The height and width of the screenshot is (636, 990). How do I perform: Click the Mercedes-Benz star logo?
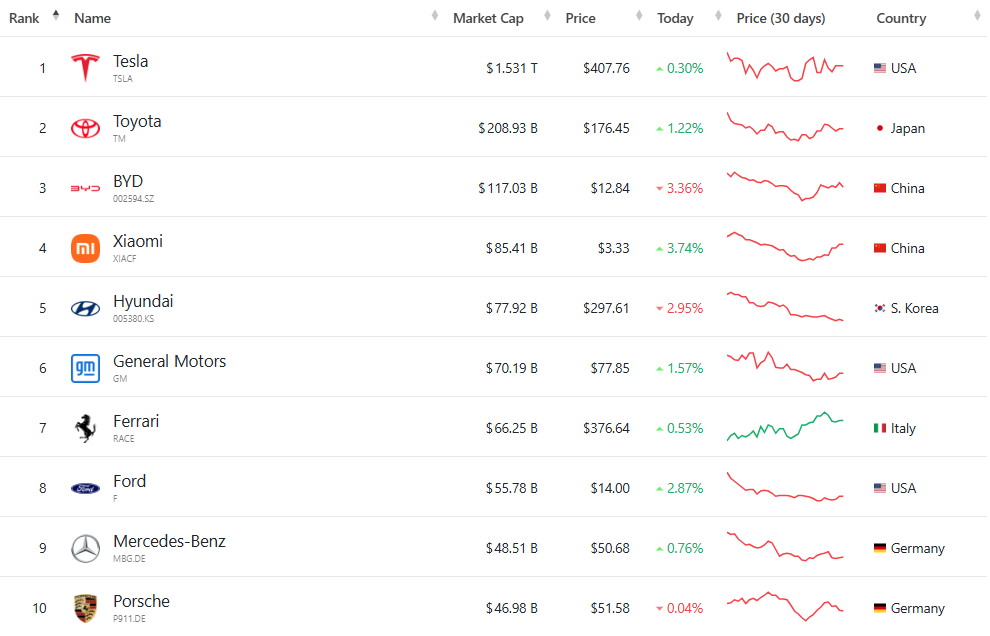tap(85, 548)
